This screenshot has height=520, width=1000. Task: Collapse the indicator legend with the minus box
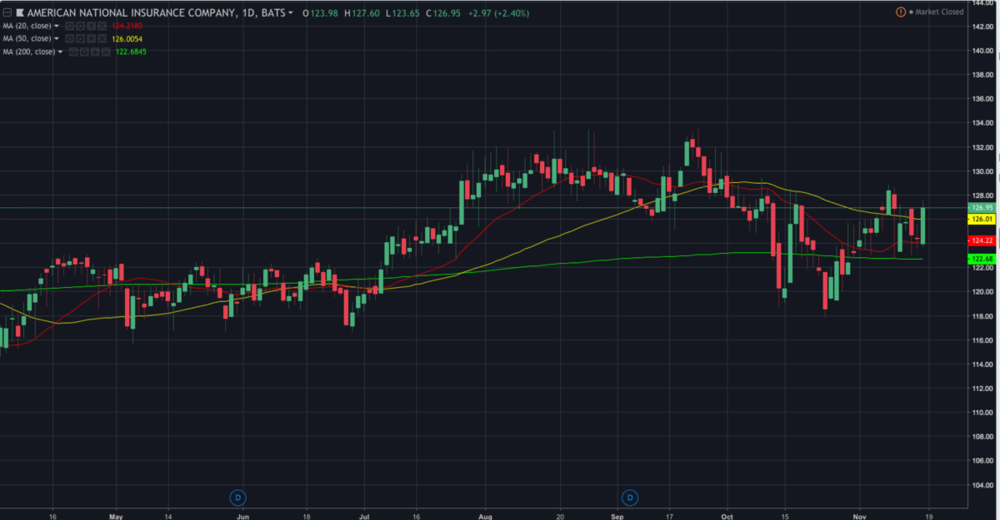[x=8, y=12]
